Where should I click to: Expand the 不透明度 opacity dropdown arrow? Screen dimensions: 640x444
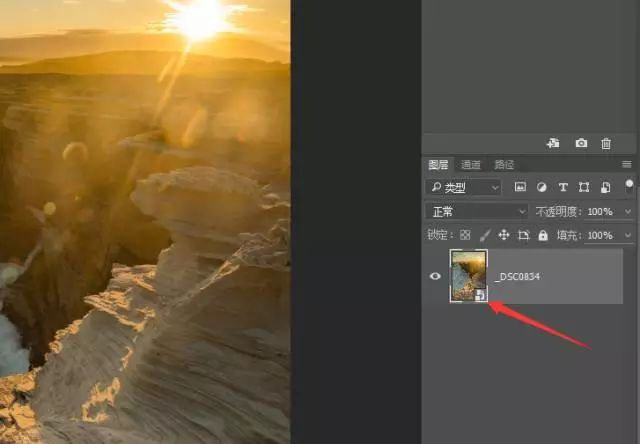tap(627, 212)
